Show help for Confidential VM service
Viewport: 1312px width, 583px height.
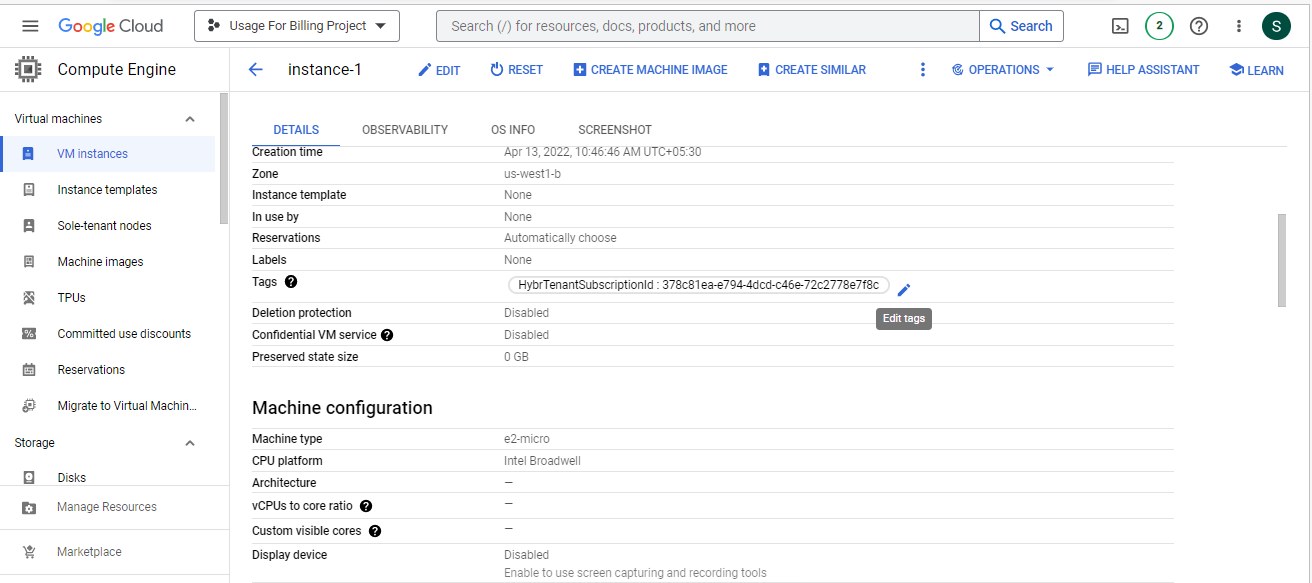coord(387,335)
